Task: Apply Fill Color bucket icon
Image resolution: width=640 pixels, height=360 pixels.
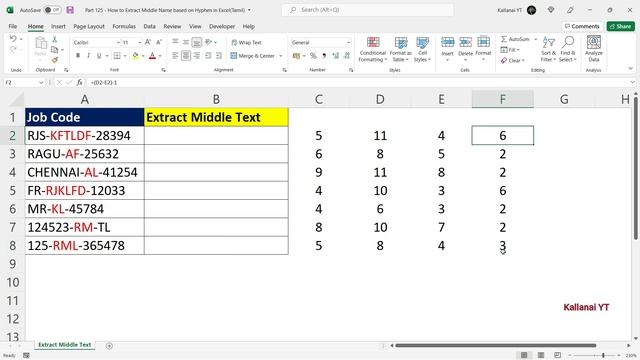Action: click(x=135, y=56)
